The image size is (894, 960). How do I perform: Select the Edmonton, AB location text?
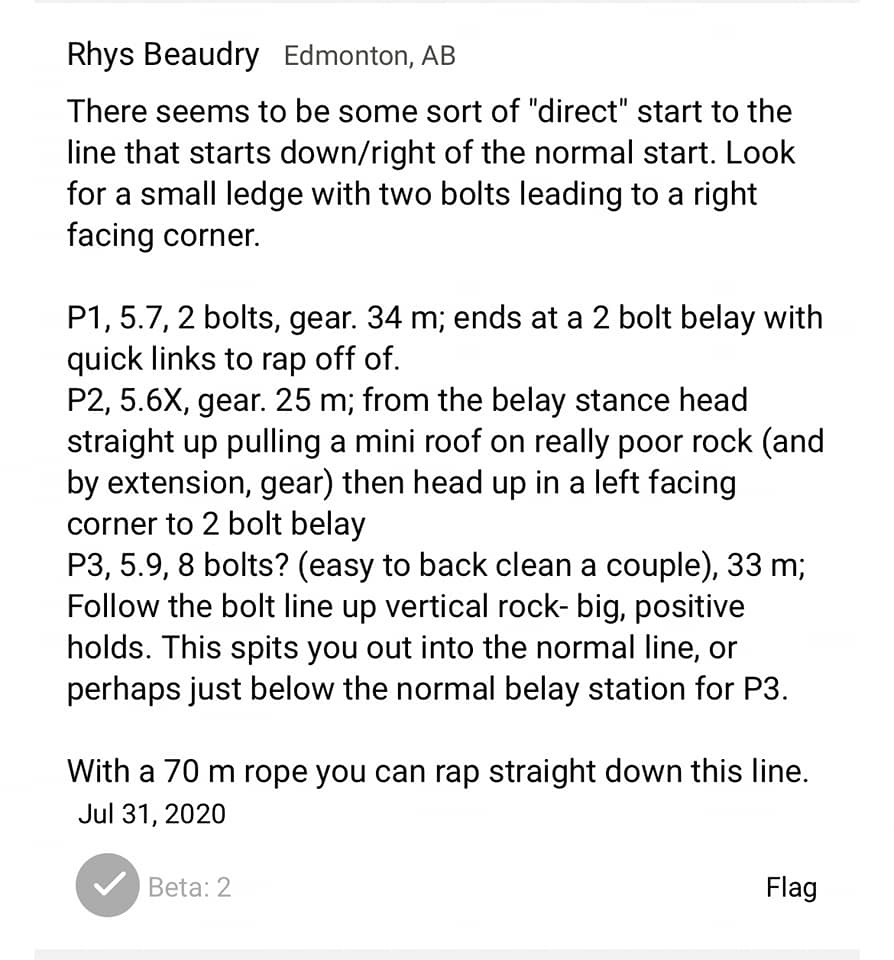370,56
